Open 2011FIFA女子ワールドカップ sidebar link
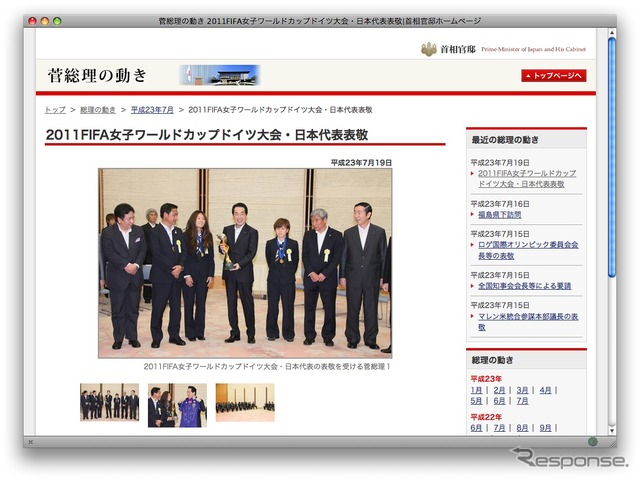The image size is (640, 480). point(527,178)
